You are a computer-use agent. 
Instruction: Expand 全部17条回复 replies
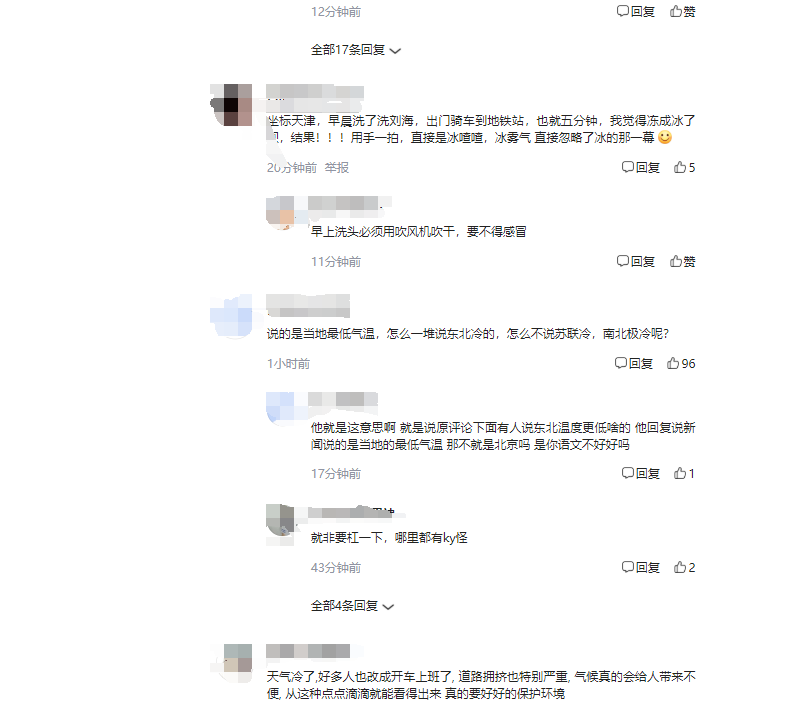[x=356, y=50]
